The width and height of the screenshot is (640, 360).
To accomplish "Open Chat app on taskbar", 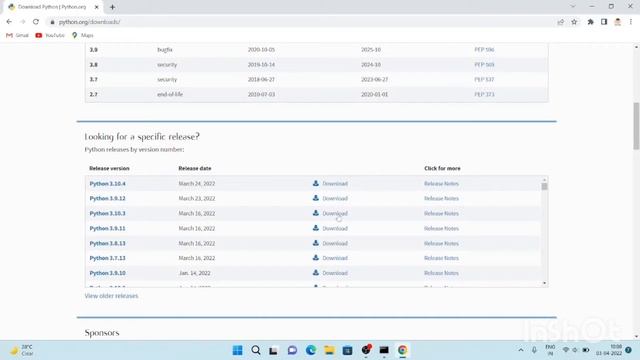I will (292, 350).
